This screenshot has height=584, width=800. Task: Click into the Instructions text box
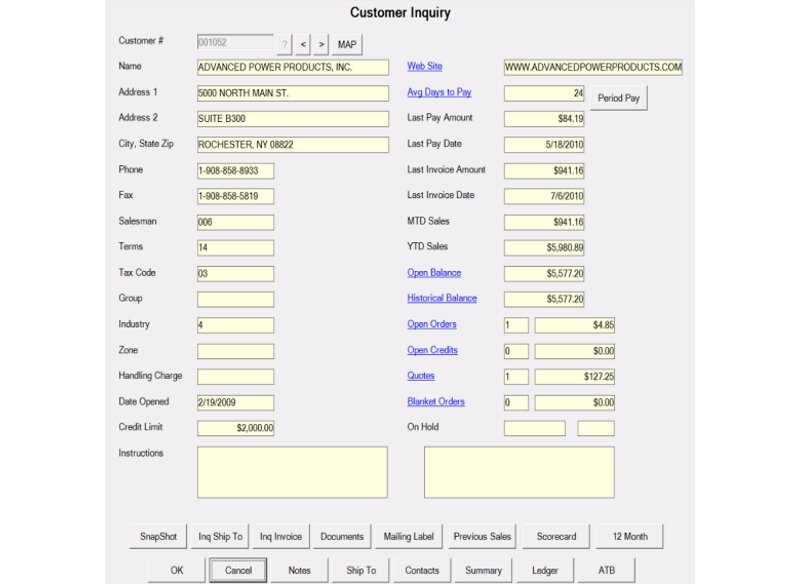(x=292, y=472)
